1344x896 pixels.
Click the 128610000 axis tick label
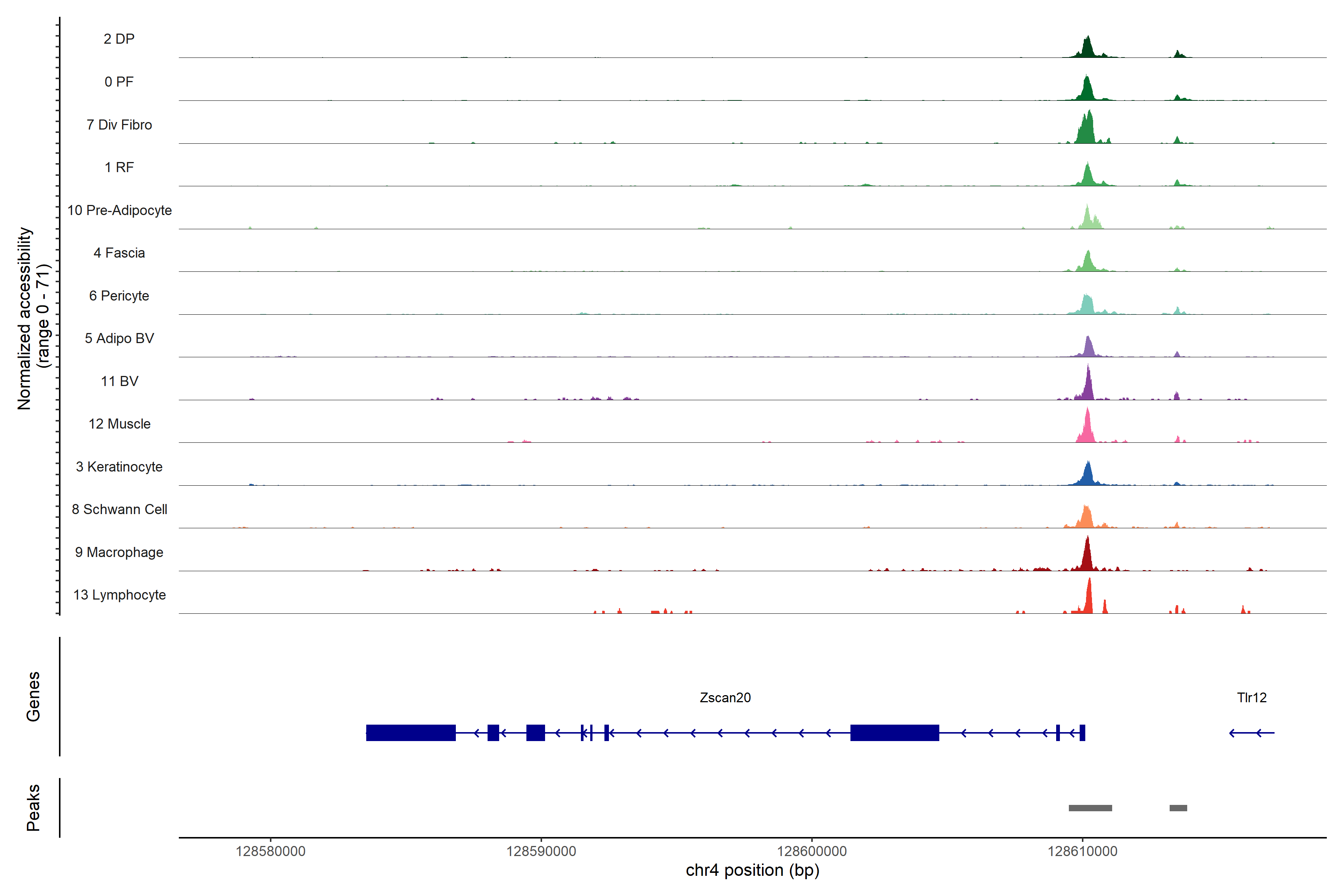[x=1082, y=852]
